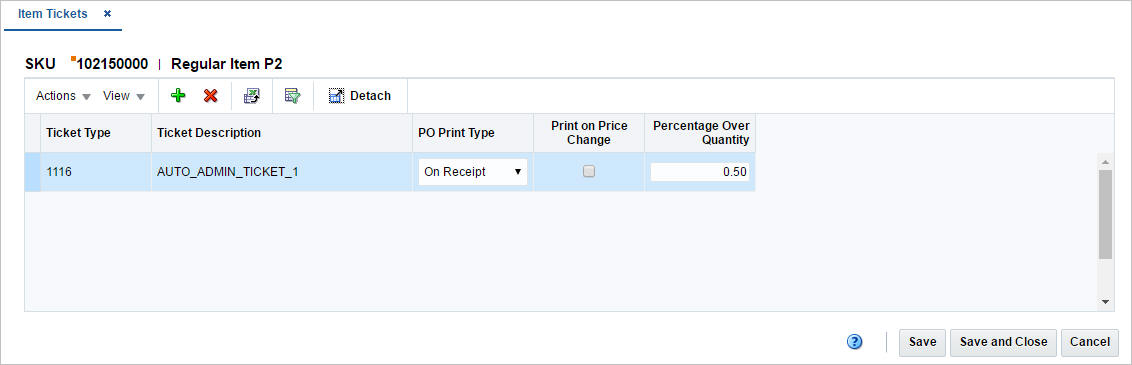
Task: Close the Item Tickets tab
Action: (108, 14)
